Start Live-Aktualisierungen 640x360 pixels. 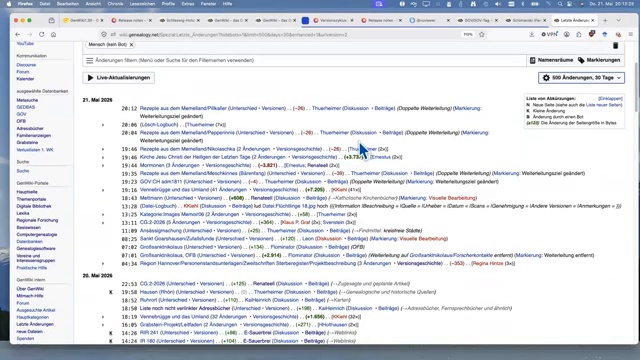(118, 78)
